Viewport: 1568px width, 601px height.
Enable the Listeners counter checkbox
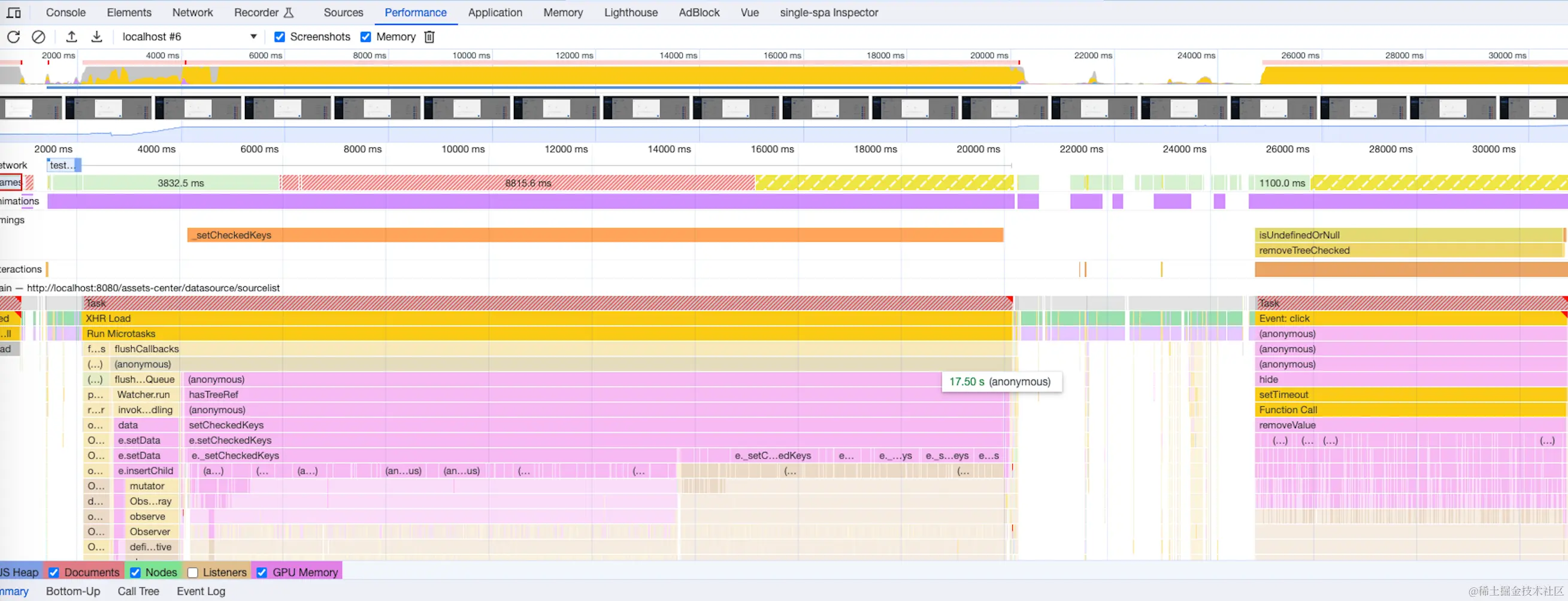[192, 572]
